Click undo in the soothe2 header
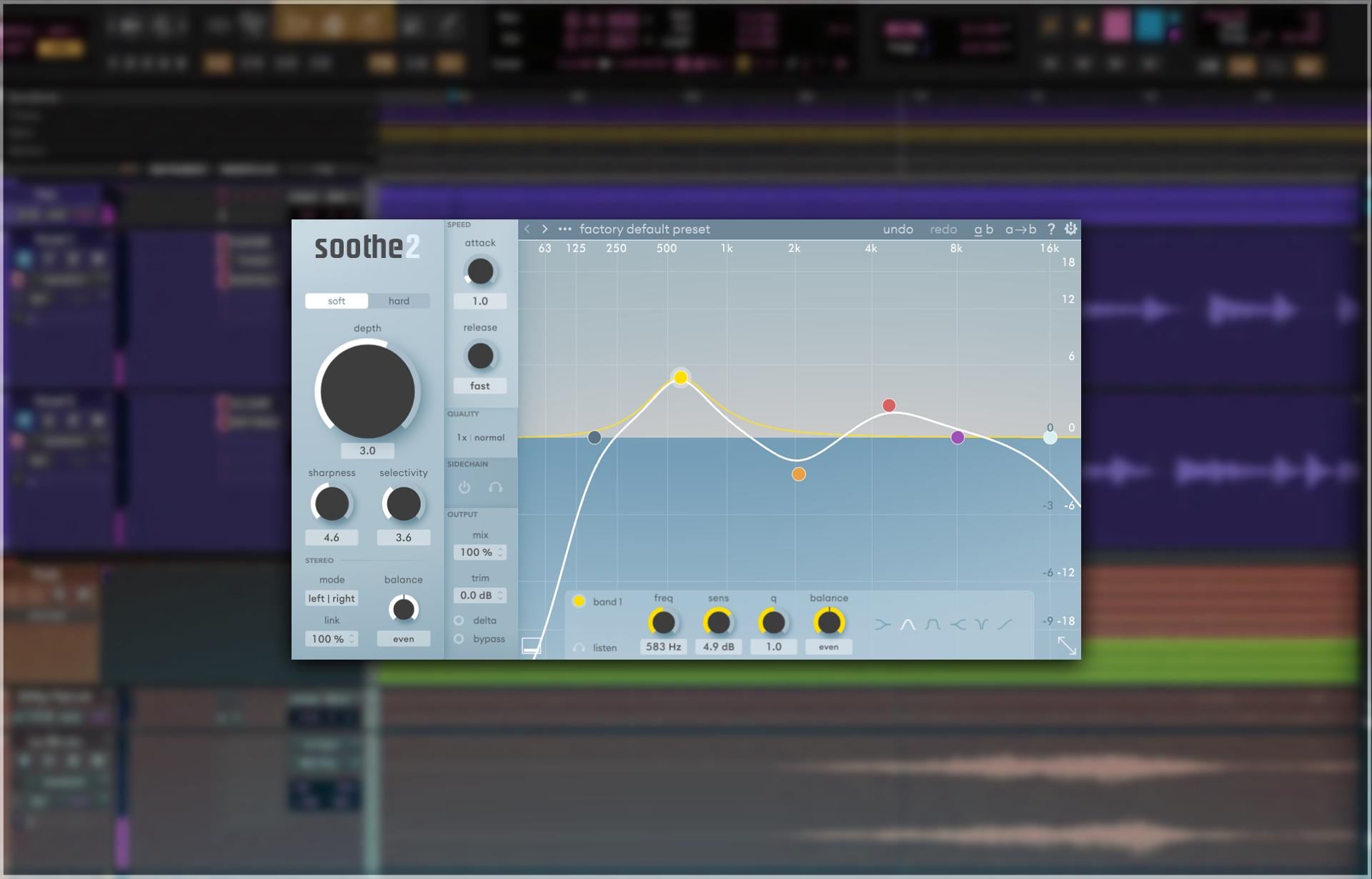The width and height of the screenshot is (1372, 879). point(898,229)
